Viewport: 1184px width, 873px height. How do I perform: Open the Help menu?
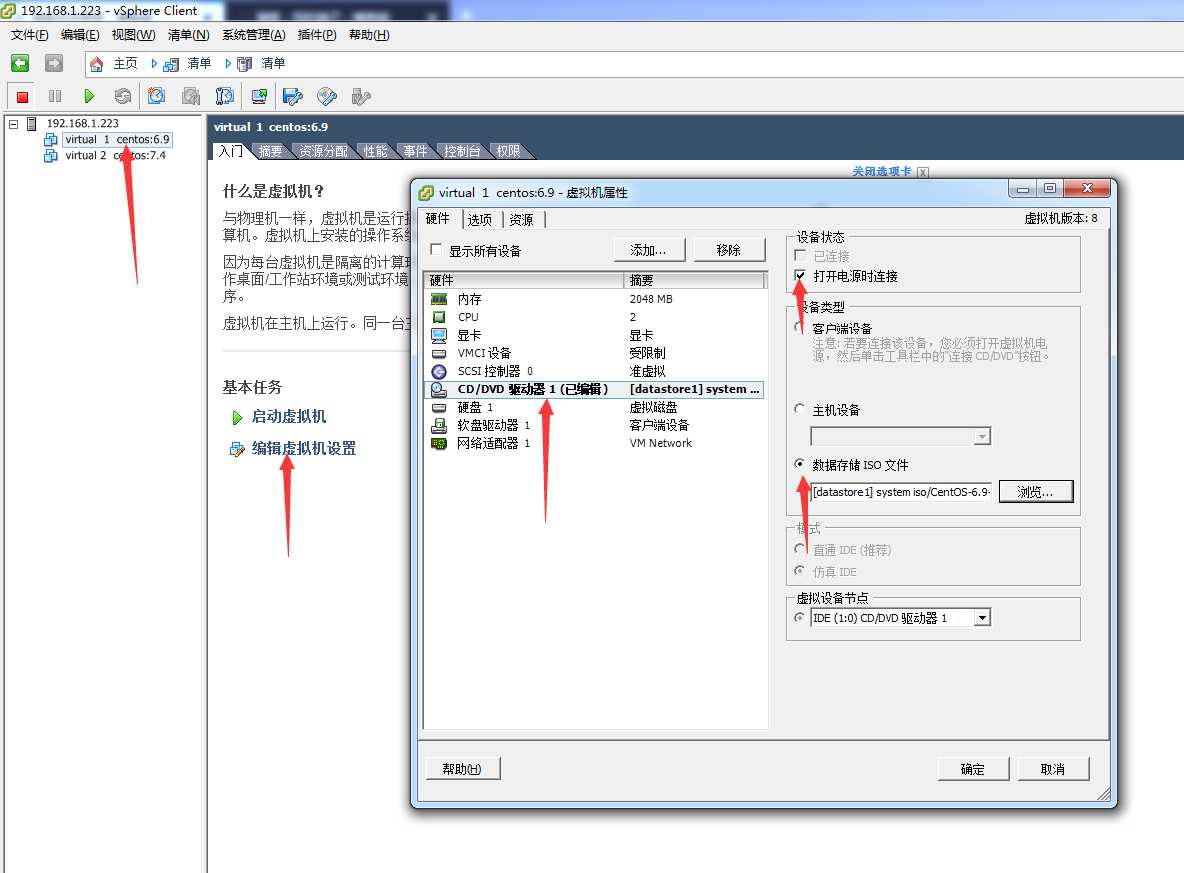[x=369, y=35]
